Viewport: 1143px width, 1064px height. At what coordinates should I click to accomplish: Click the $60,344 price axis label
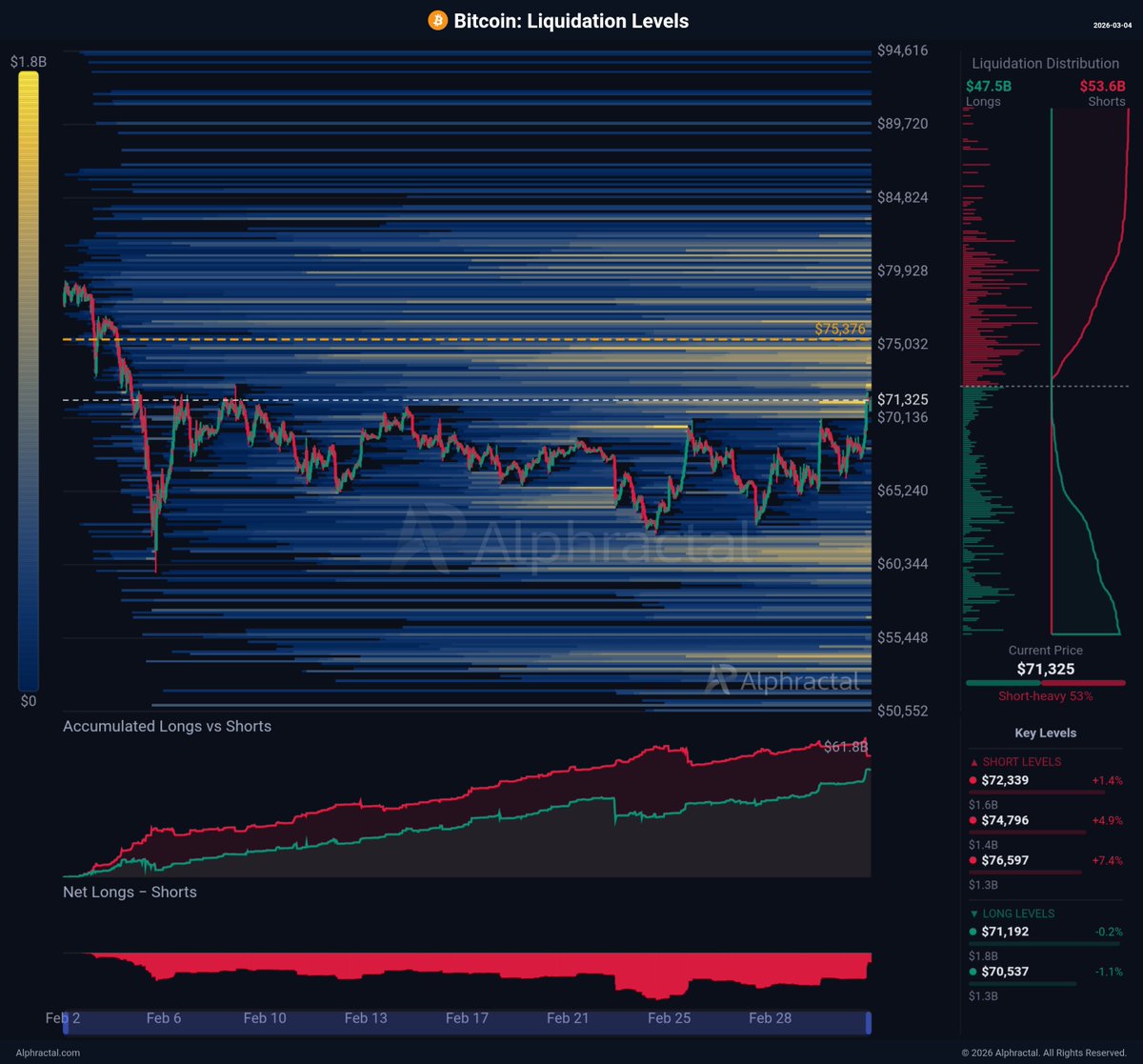(x=902, y=564)
